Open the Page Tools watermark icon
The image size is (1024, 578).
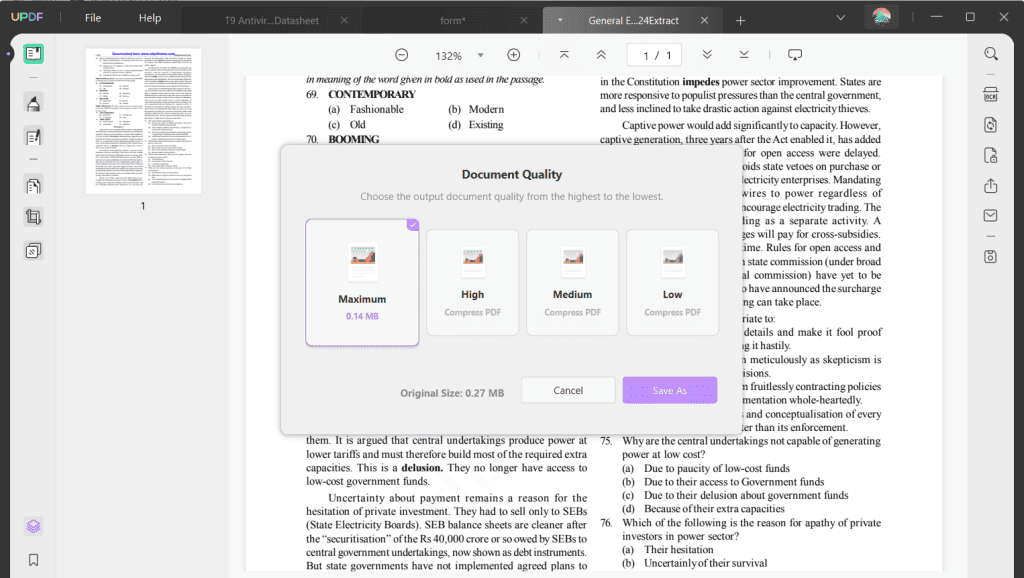click(x=33, y=251)
